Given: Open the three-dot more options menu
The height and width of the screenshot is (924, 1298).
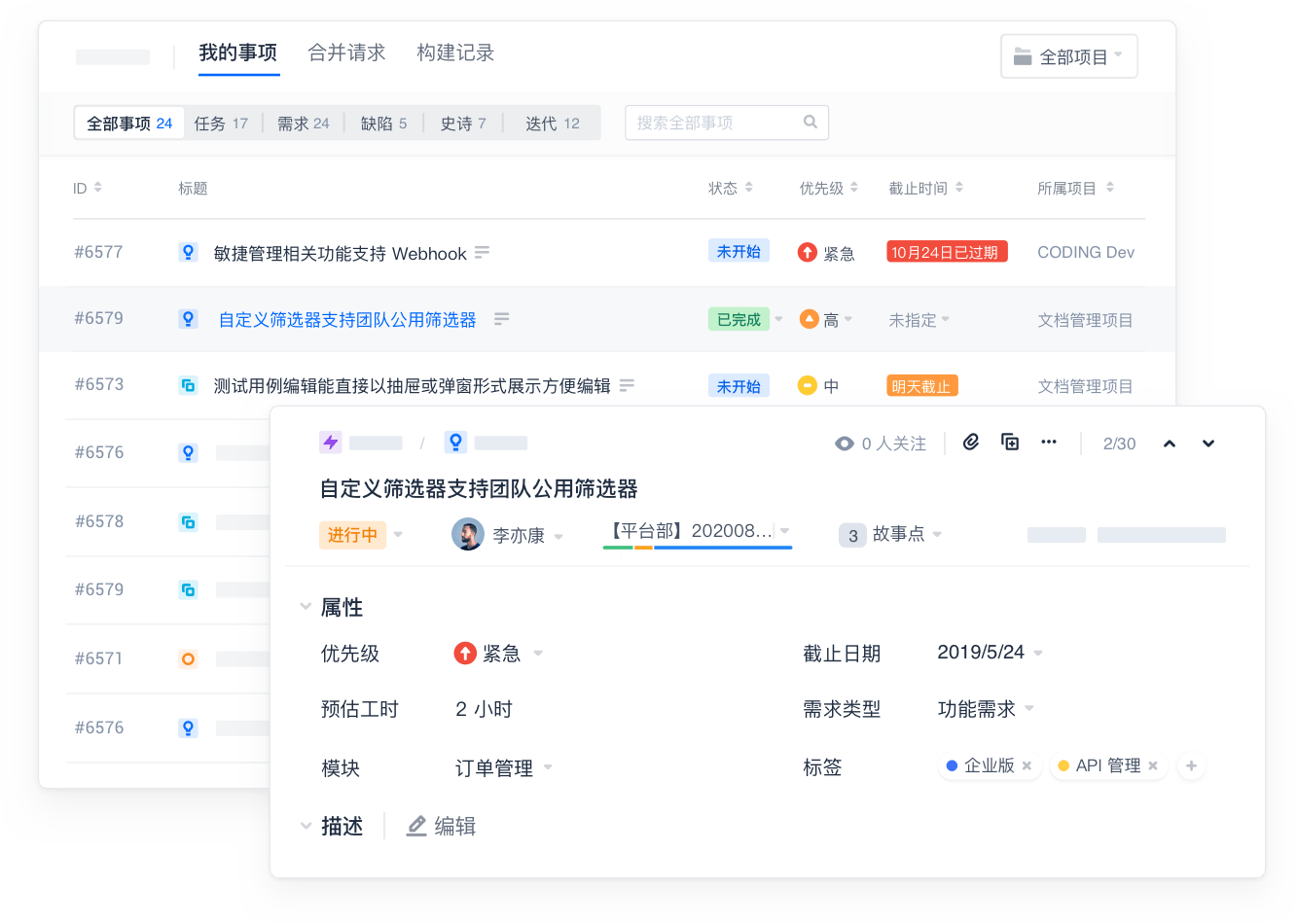Looking at the screenshot, I should [1048, 443].
